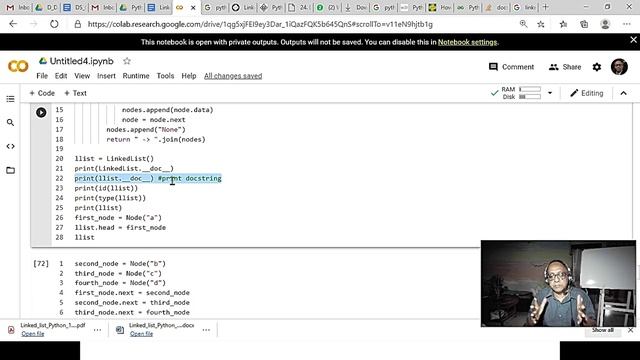
Task: Add this page to favorites star
Action: coord(541,24)
